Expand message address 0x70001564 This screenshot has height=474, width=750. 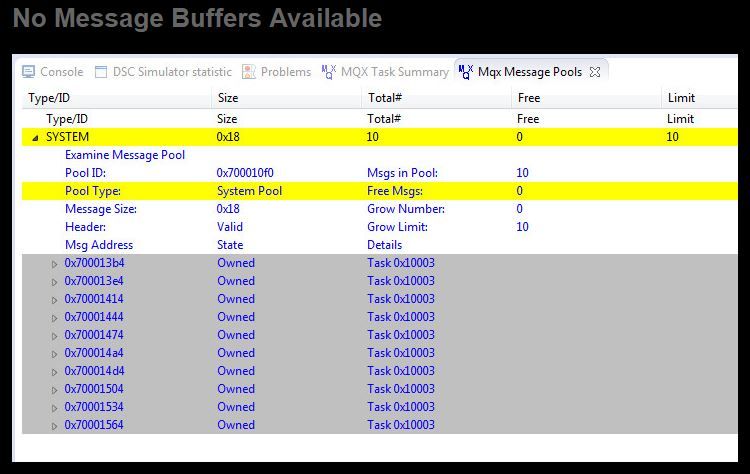(x=55, y=426)
